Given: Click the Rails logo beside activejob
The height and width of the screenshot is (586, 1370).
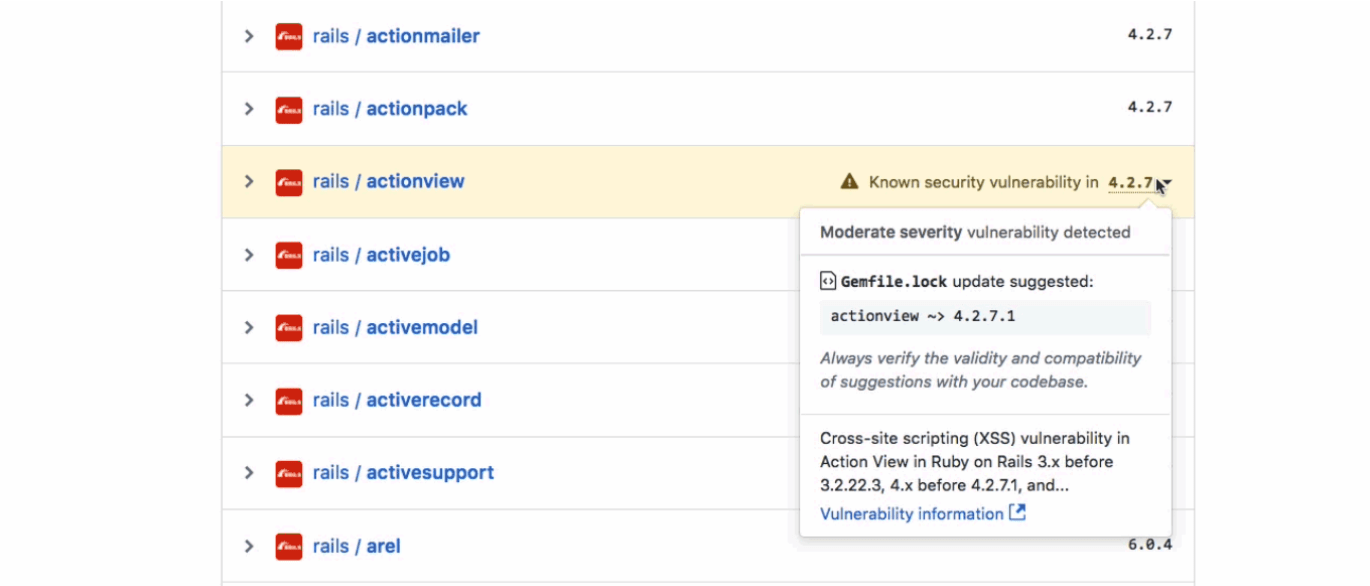Looking at the screenshot, I should click(x=289, y=255).
